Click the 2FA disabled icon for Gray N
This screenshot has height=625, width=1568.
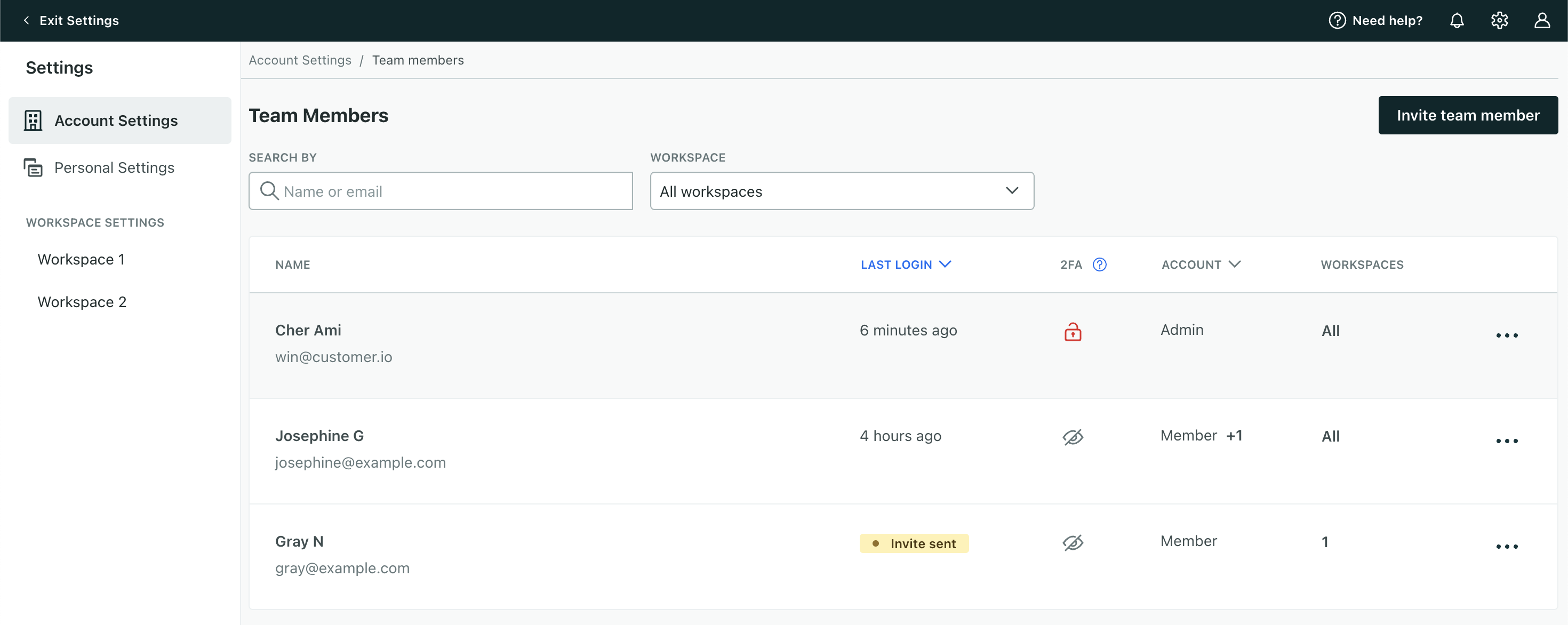tap(1072, 542)
